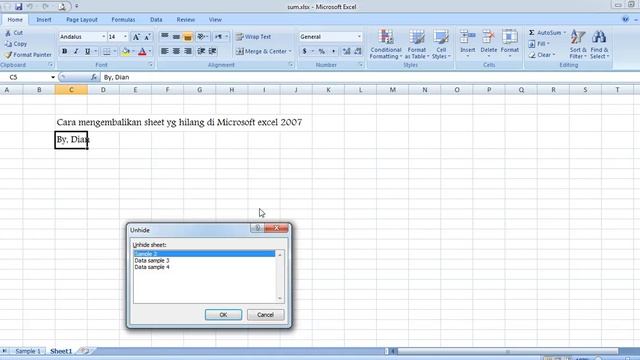Click the Copy command

point(16,44)
